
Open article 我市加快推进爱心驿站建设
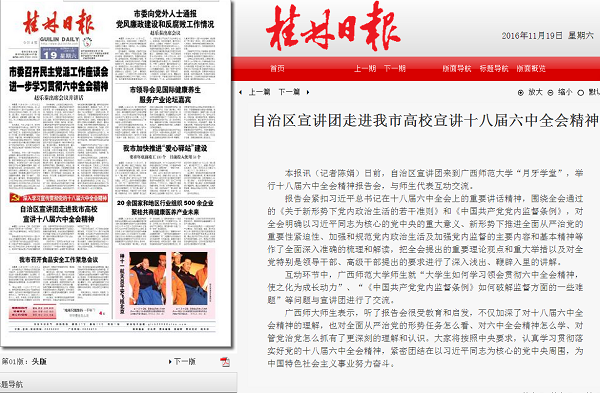[x=165, y=148]
